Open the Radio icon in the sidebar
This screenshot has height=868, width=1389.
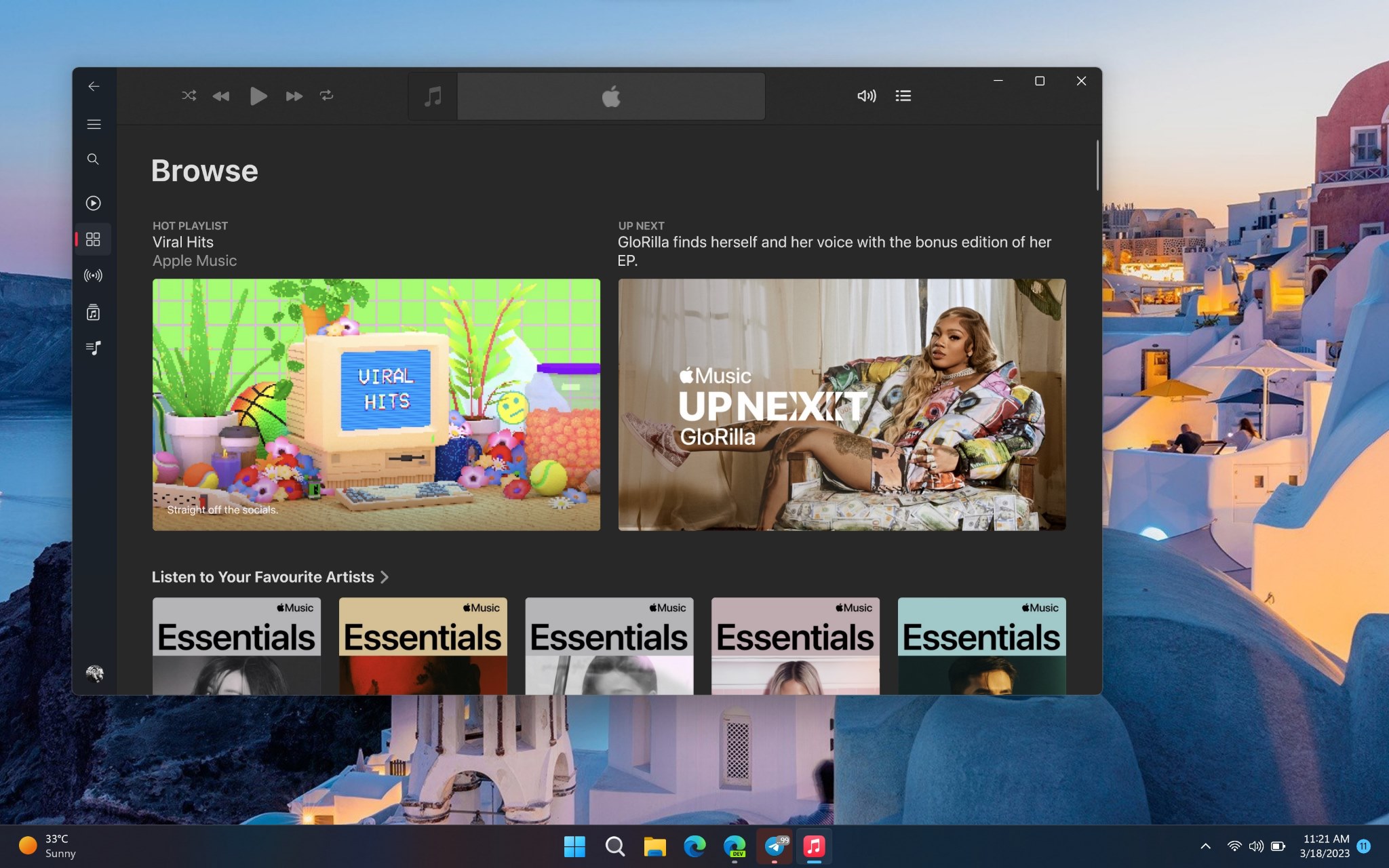point(94,275)
